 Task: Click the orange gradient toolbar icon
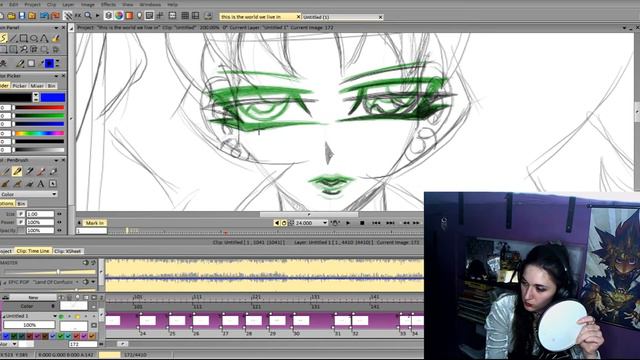click(x=129, y=16)
